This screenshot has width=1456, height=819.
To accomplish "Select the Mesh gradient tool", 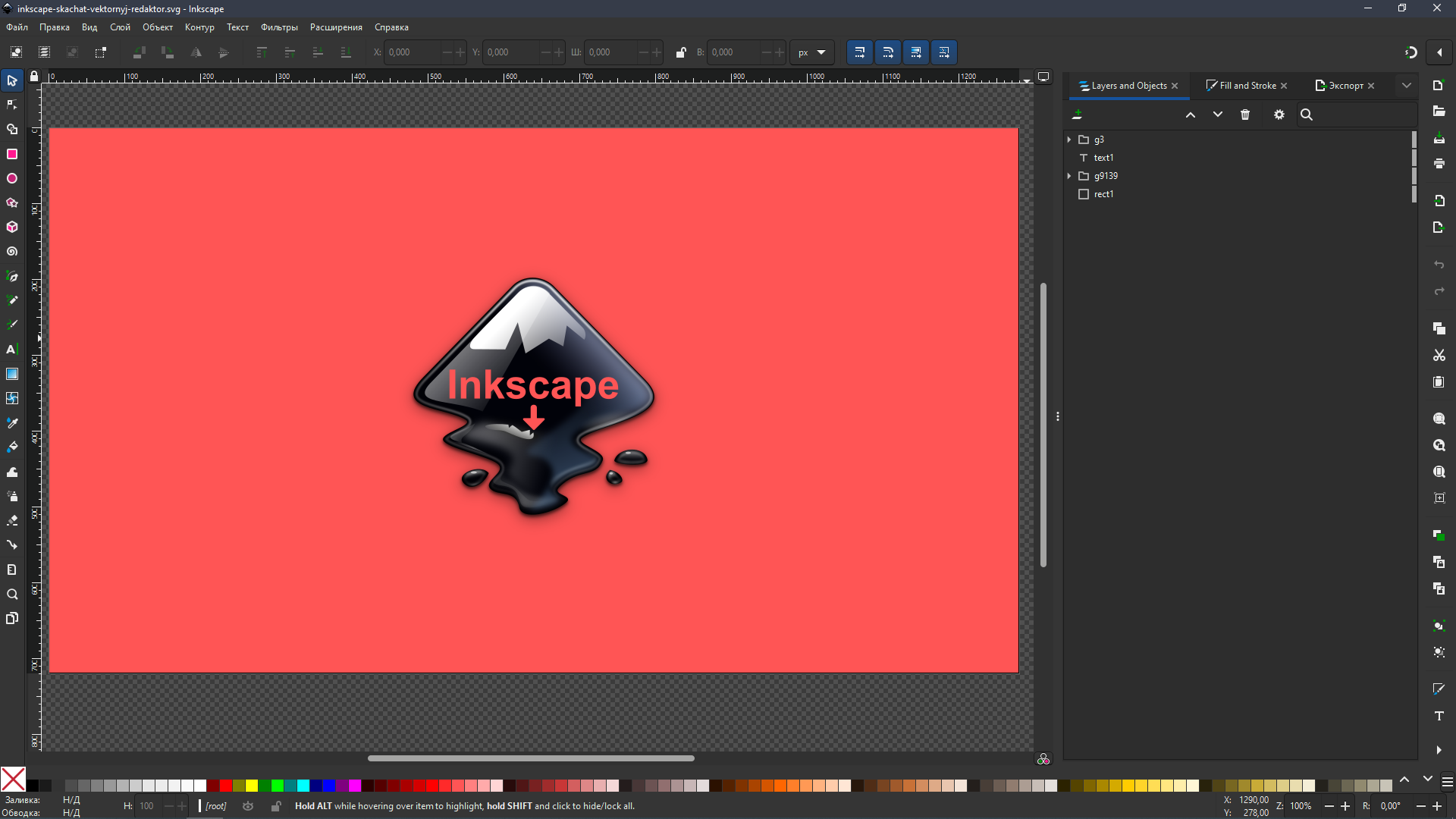I will point(12,398).
